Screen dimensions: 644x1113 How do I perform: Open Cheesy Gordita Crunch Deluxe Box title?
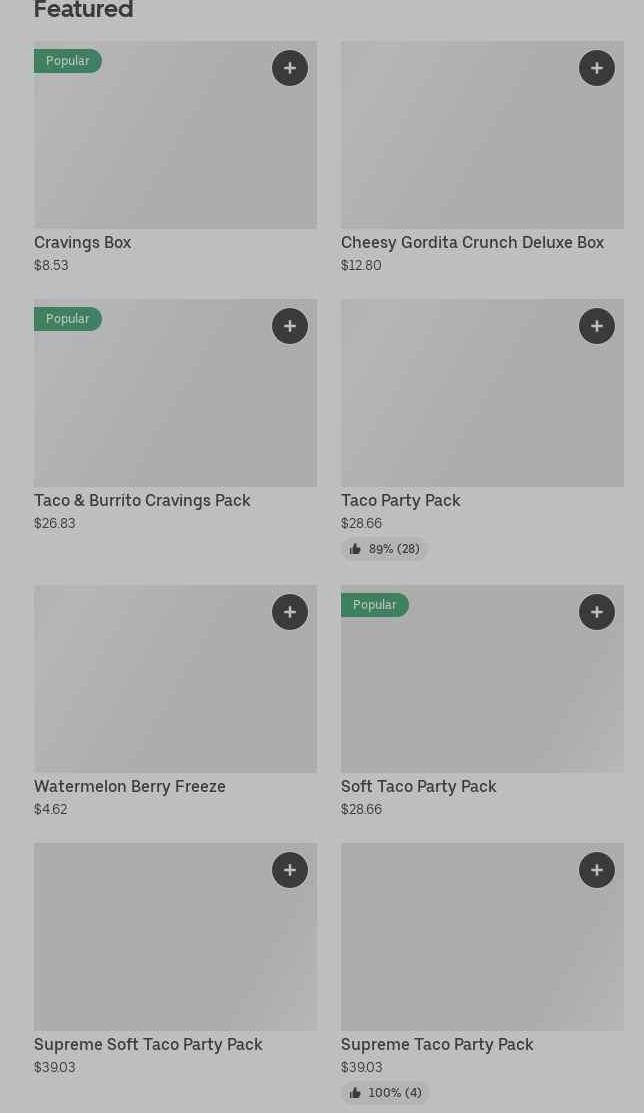(472, 243)
